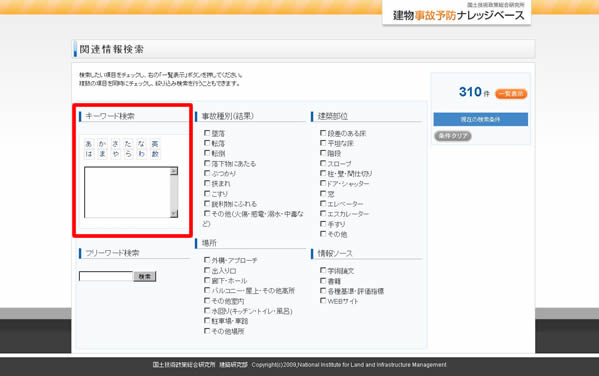
Task: Check the 窓 checkbox
Action: [x=323, y=193]
